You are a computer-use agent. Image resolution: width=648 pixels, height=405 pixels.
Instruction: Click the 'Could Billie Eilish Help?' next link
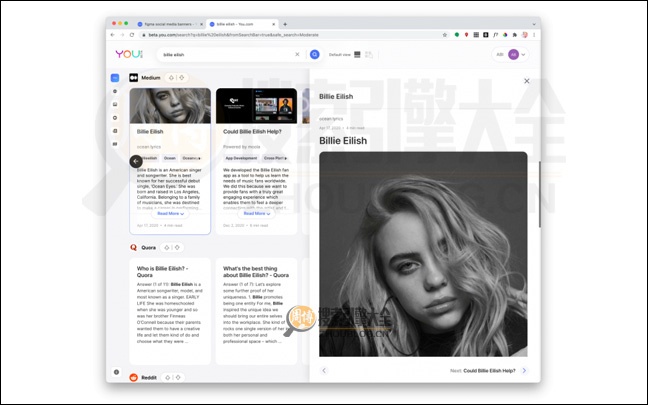click(489, 370)
